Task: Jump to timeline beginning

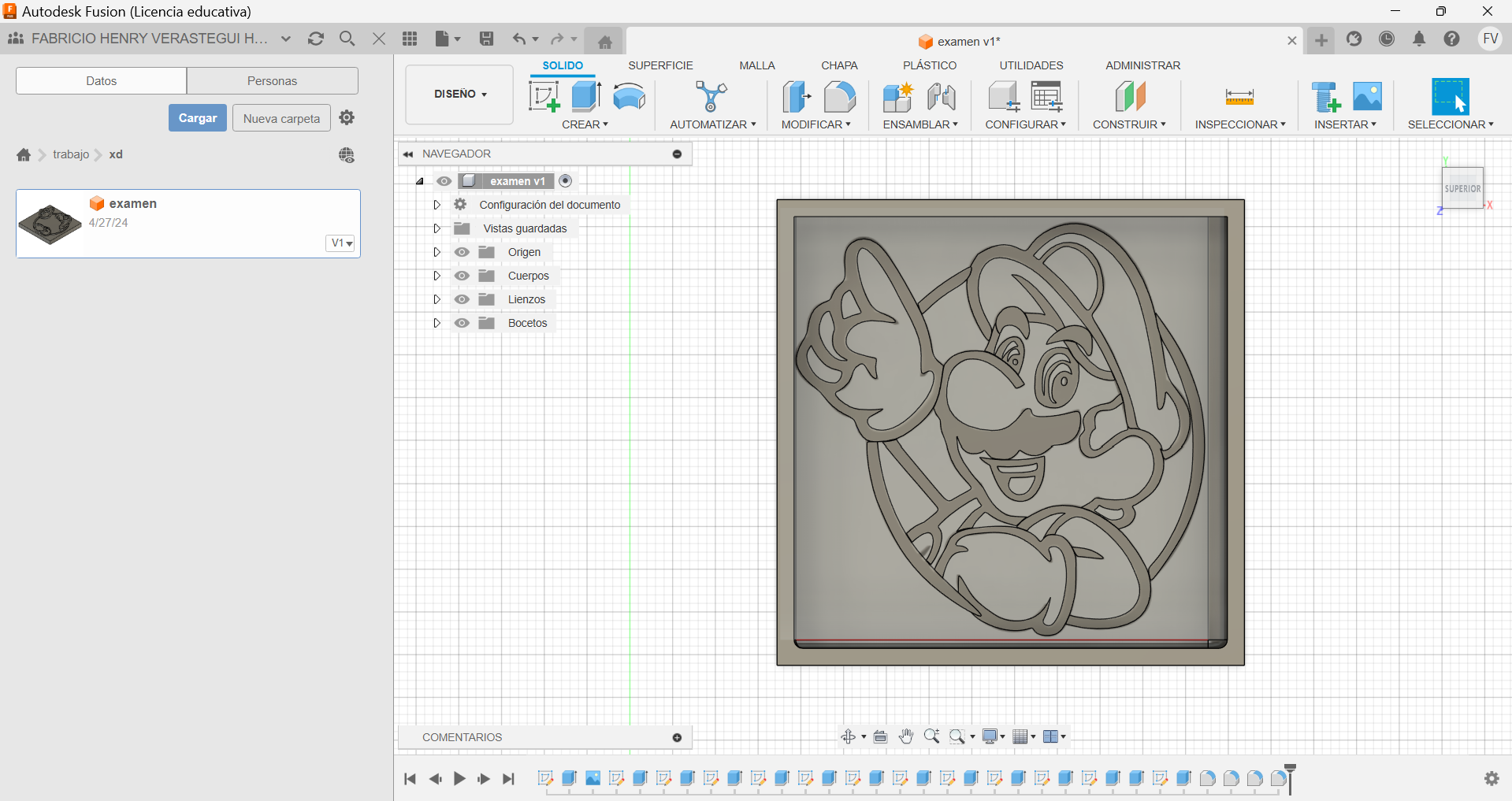Action: 410,779
